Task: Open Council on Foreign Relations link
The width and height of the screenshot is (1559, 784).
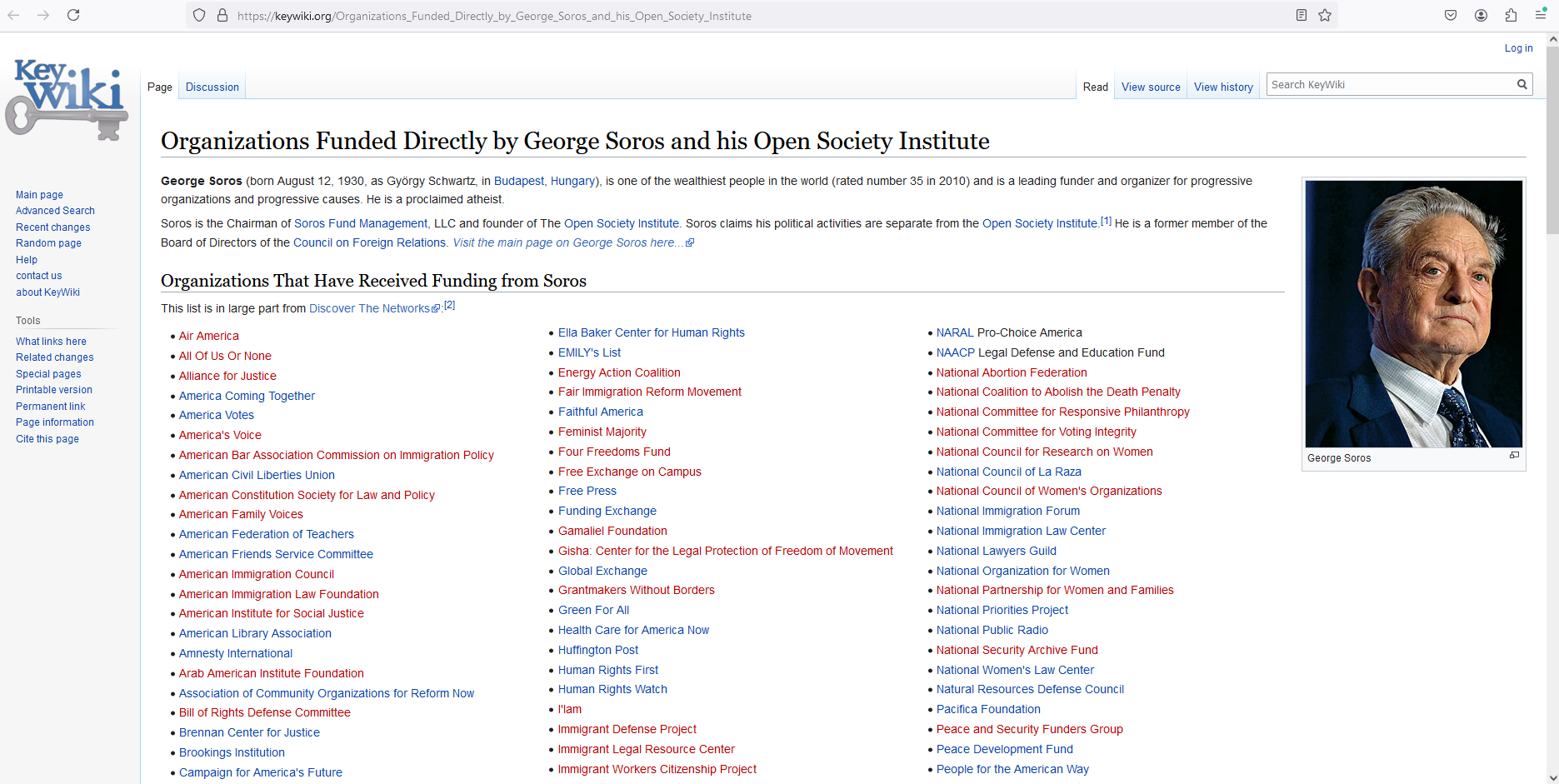Action: click(x=369, y=242)
